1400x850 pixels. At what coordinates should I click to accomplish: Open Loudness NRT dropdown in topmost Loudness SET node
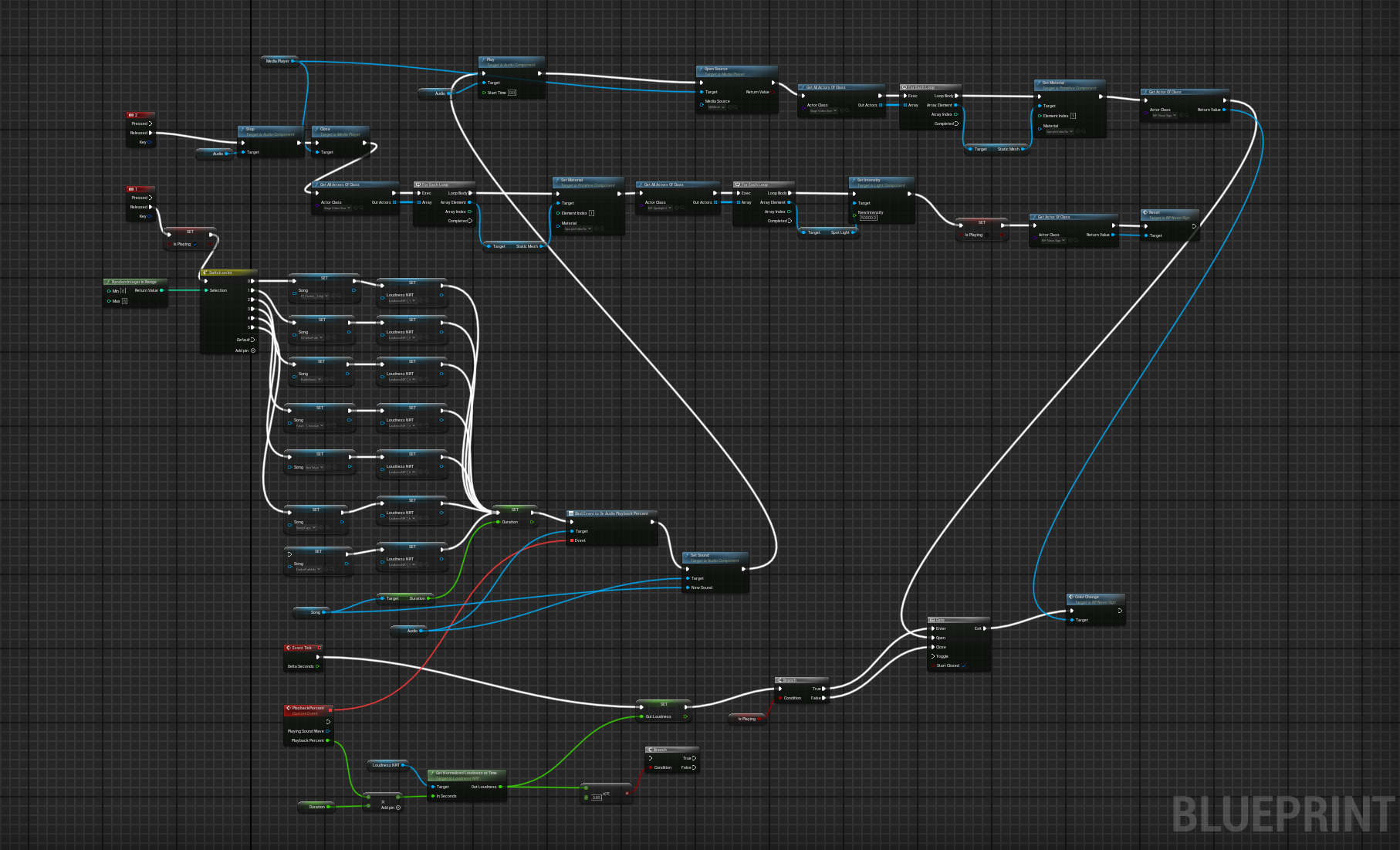pyautogui.click(x=401, y=300)
